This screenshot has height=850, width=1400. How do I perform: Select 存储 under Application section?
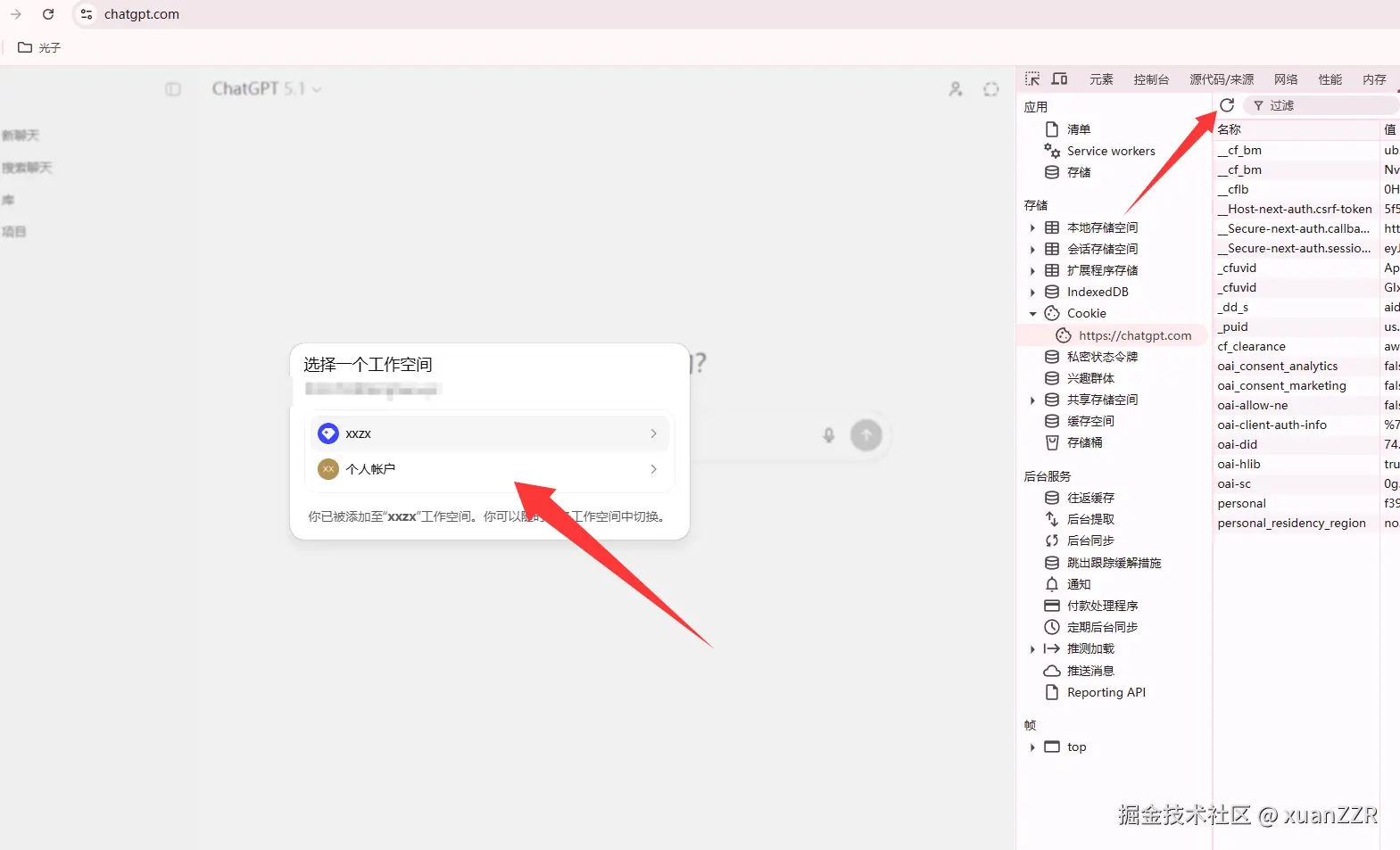[x=1078, y=172]
